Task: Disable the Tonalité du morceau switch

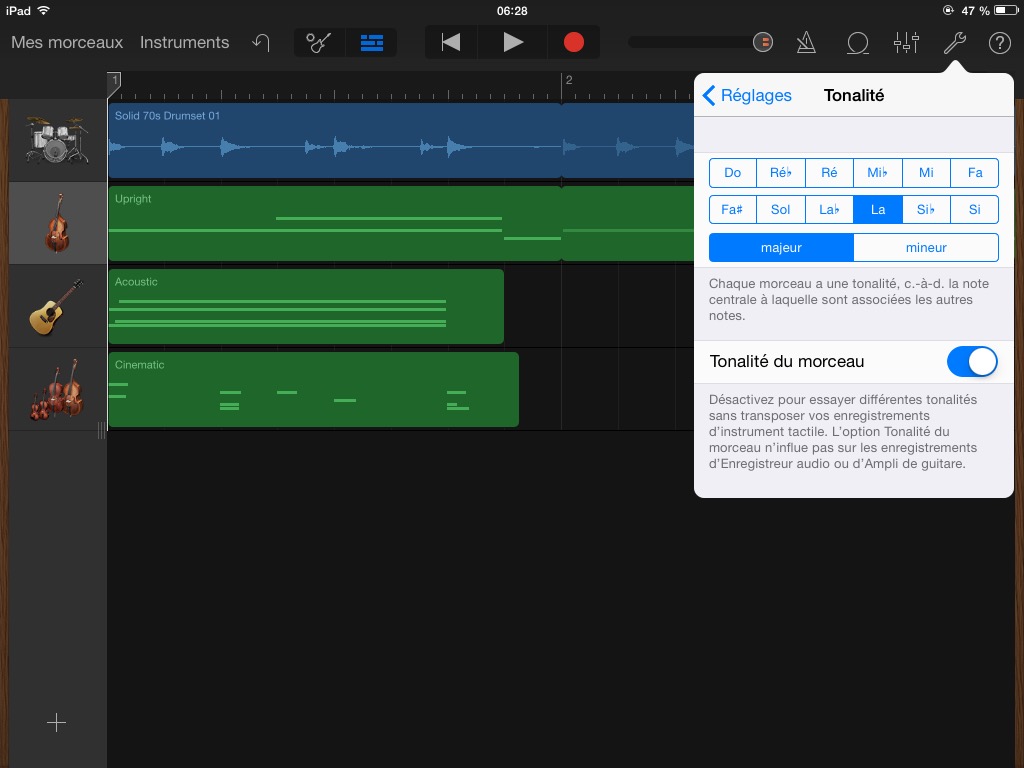Action: 971,362
